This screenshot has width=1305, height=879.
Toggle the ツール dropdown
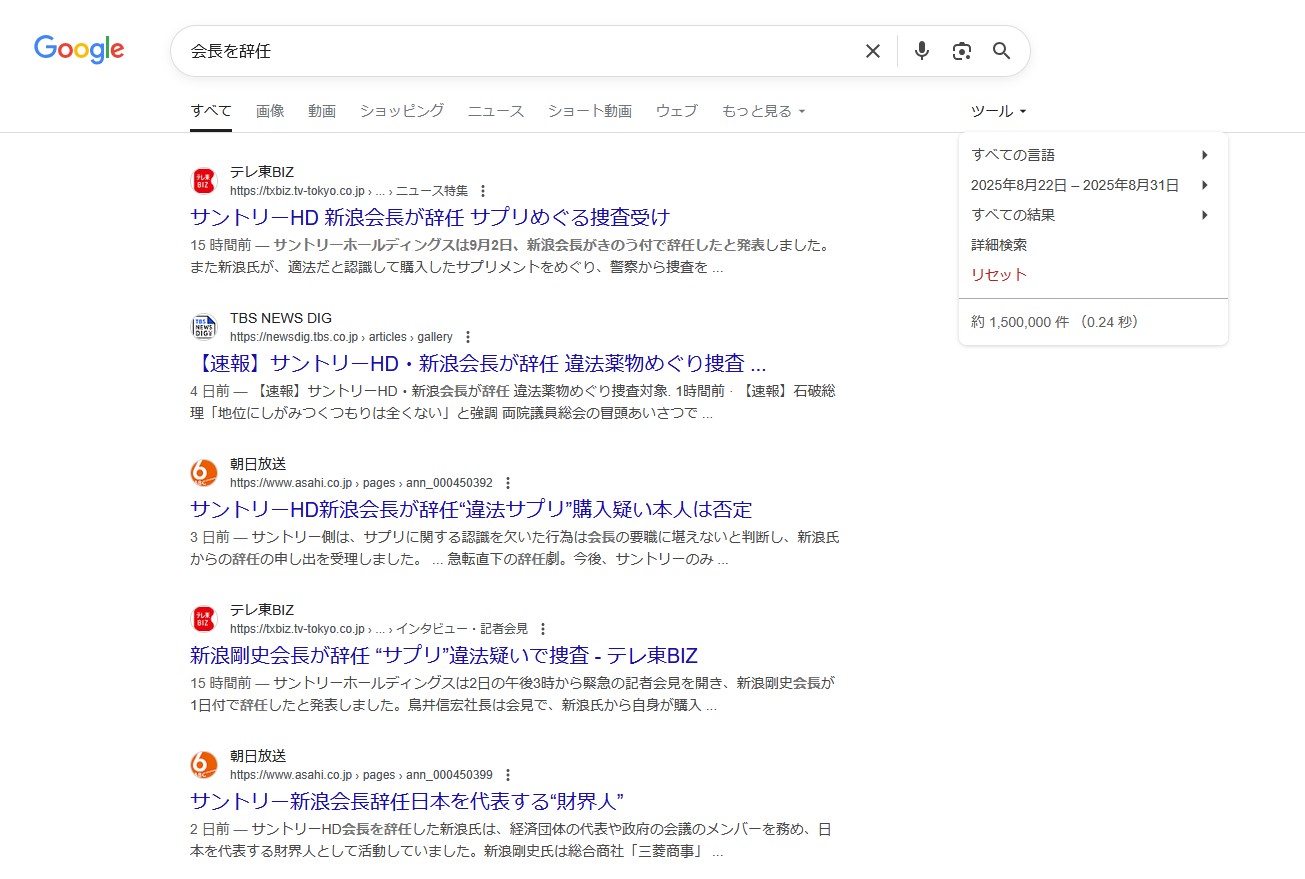(x=999, y=111)
